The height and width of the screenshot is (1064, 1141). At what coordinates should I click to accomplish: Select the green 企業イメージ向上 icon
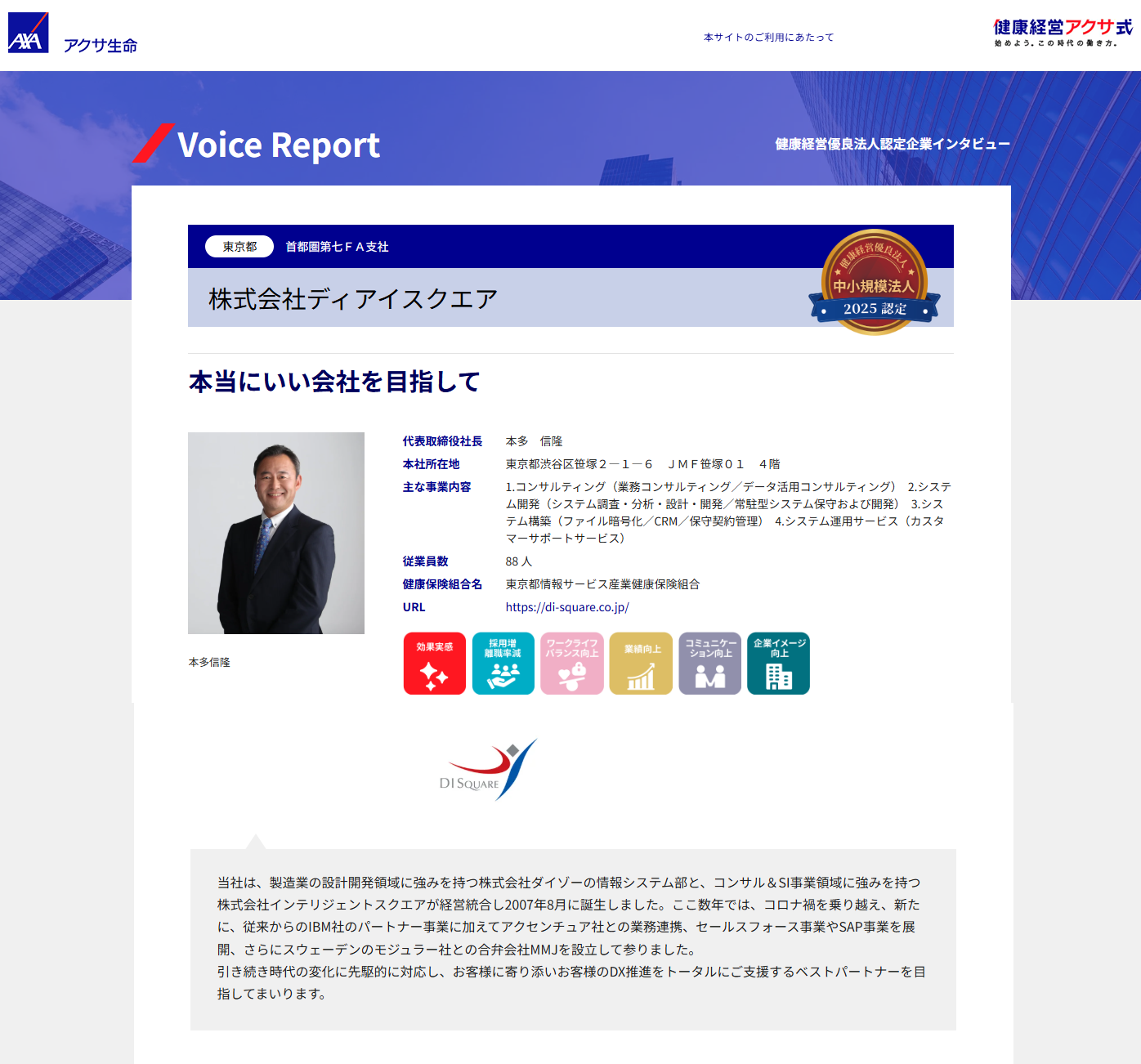tap(778, 664)
